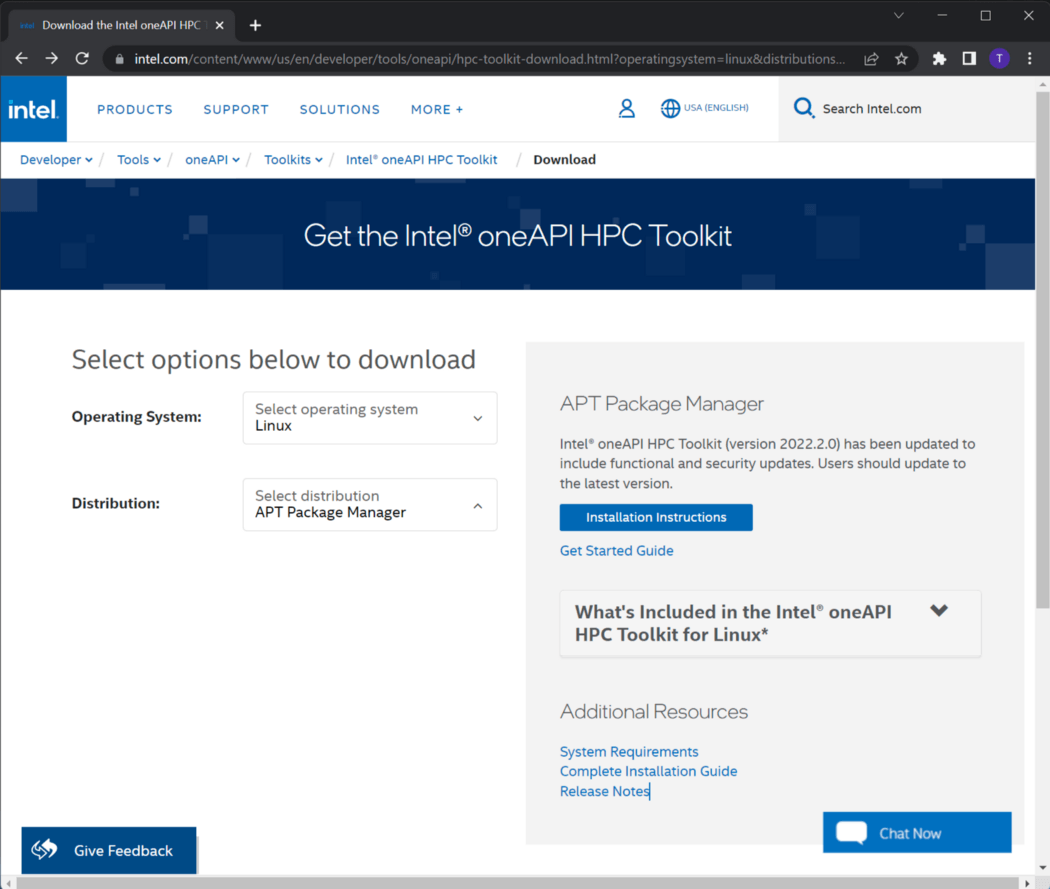The height and width of the screenshot is (889, 1050).
Task: Open the Release Notes link
Action: (605, 791)
